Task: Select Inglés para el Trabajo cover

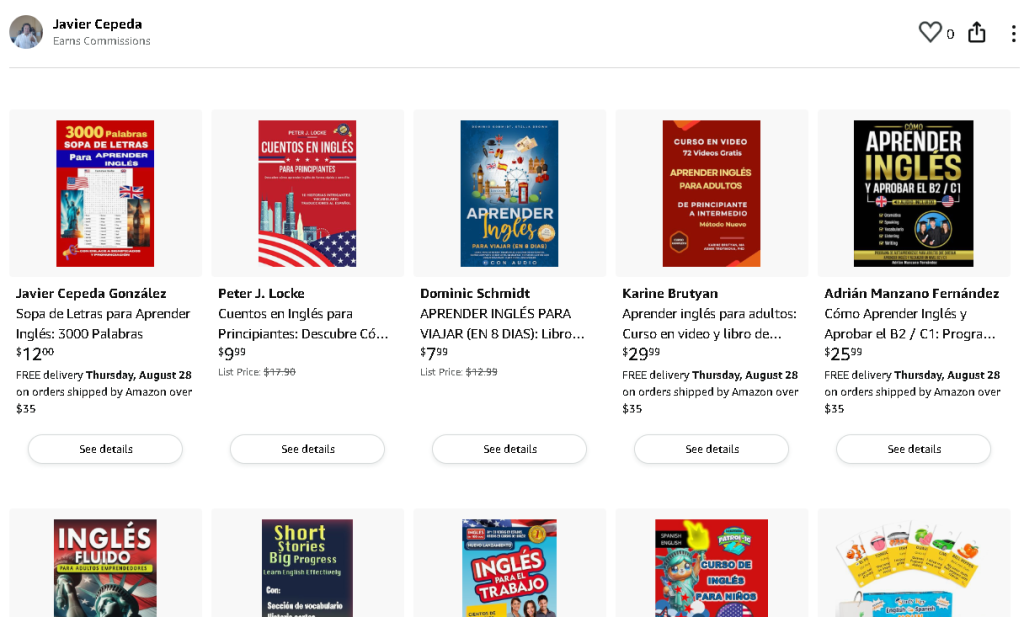Action: coord(509,568)
